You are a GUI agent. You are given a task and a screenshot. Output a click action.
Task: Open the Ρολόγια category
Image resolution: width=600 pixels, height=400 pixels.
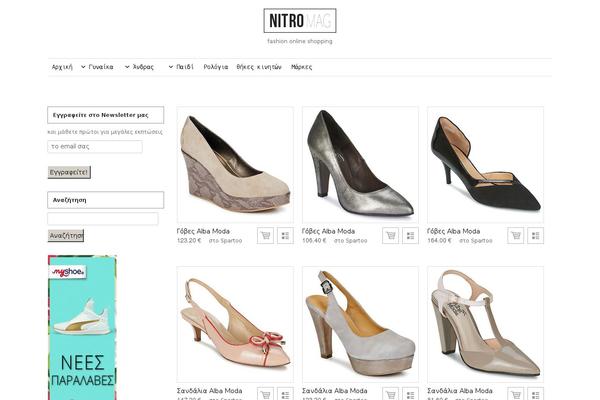(215, 67)
